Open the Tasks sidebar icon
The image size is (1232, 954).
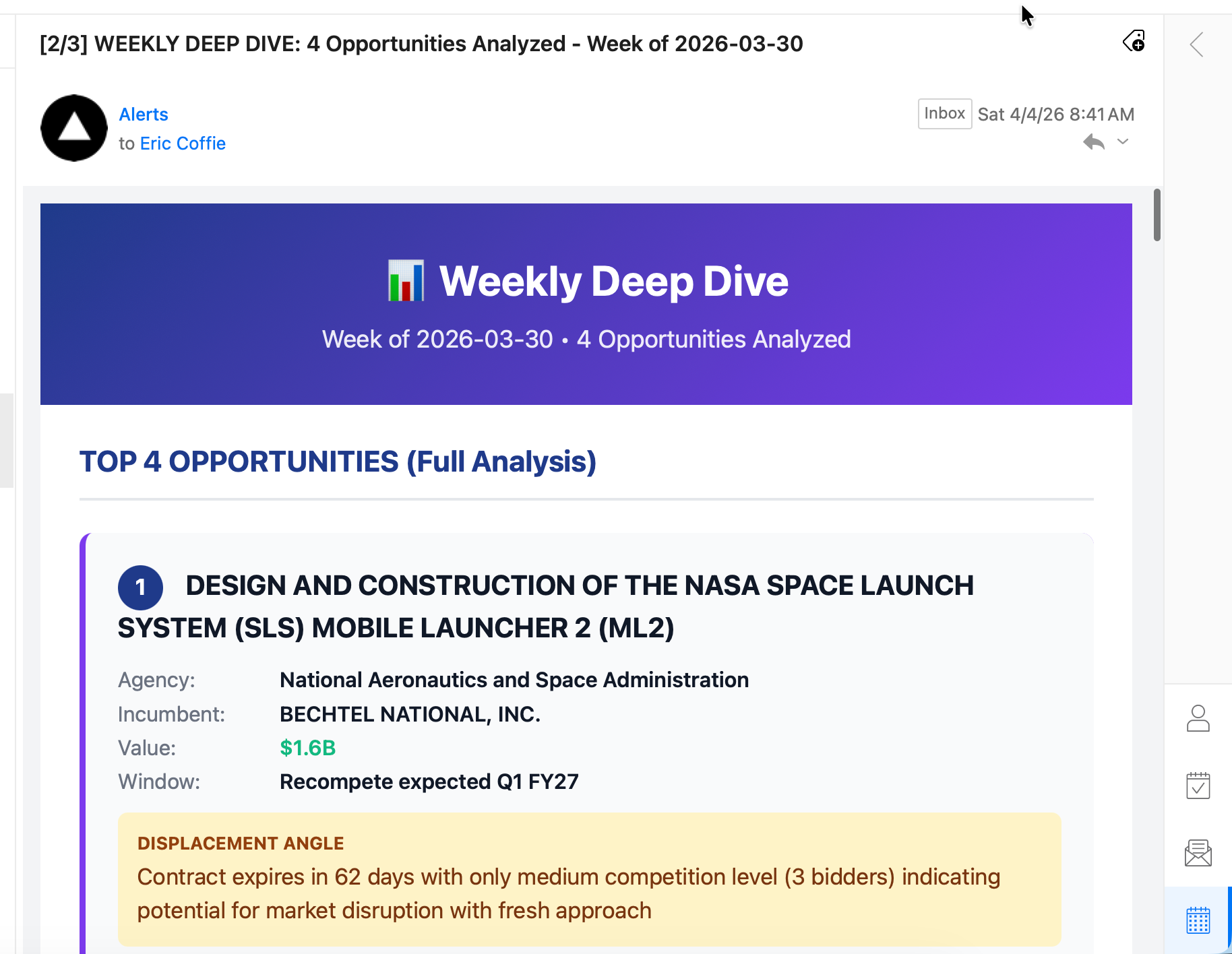(1198, 786)
